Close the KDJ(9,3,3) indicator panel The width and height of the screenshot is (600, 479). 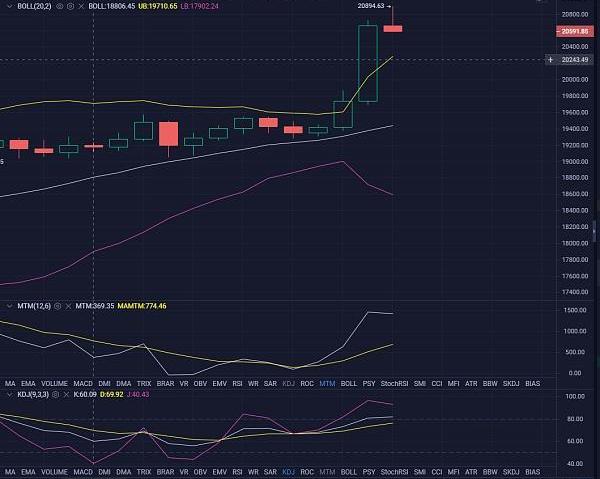68,395
